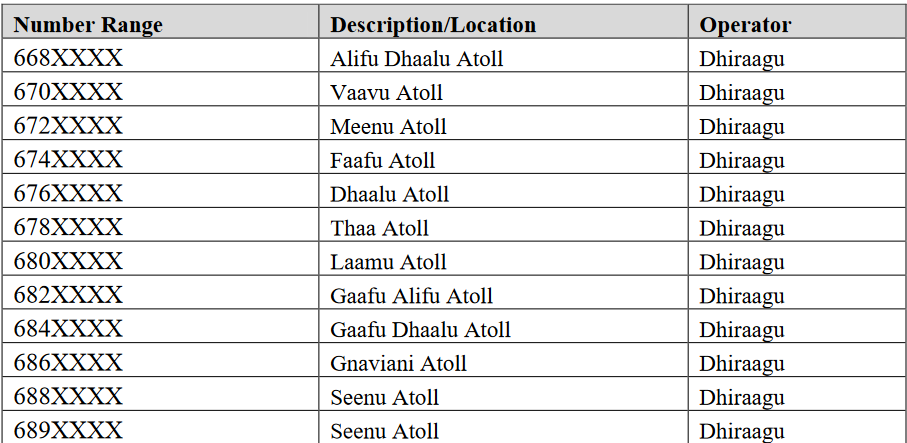
Task: Click the Alifu Dhaalu Atoll cell
Action: tap(417, 59)
